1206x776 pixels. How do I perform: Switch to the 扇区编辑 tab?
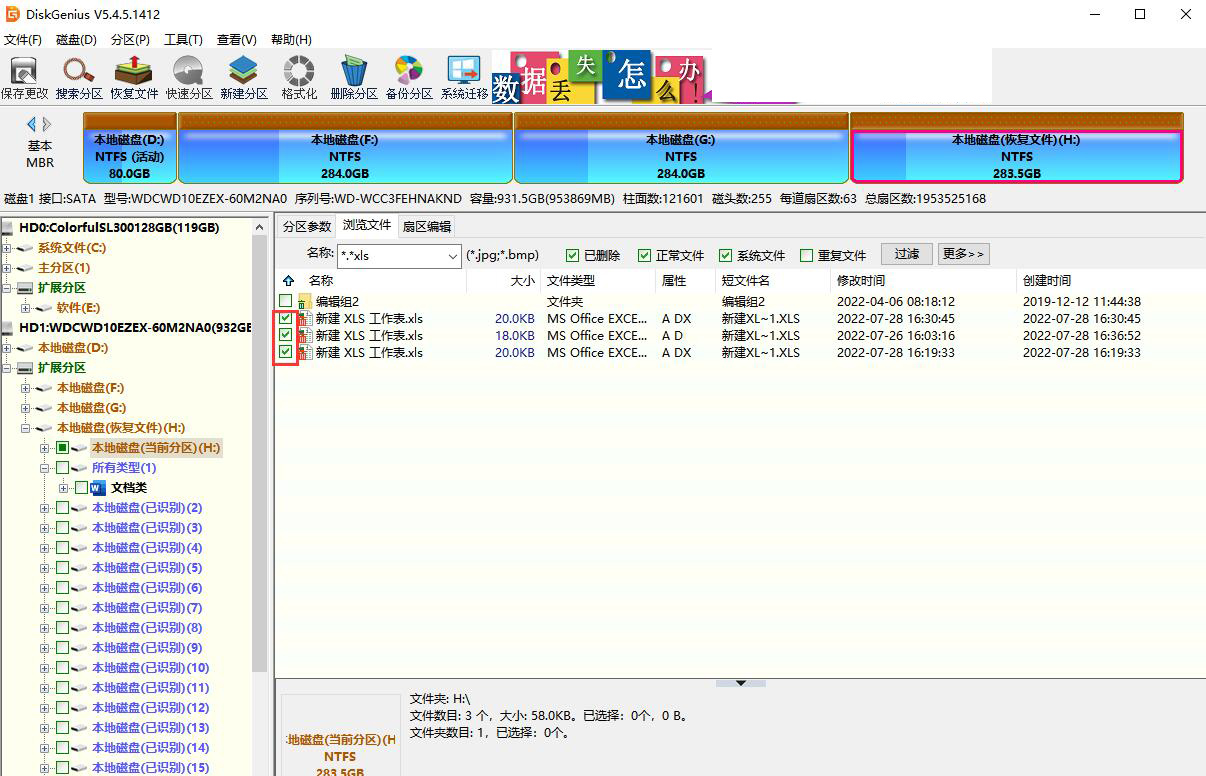click(426, 227)
